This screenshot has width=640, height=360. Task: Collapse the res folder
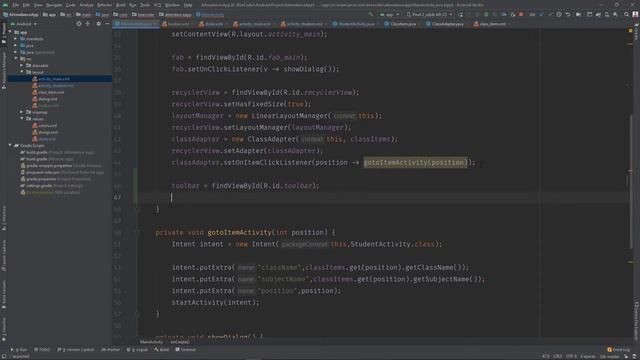click(x=16, y=59)
